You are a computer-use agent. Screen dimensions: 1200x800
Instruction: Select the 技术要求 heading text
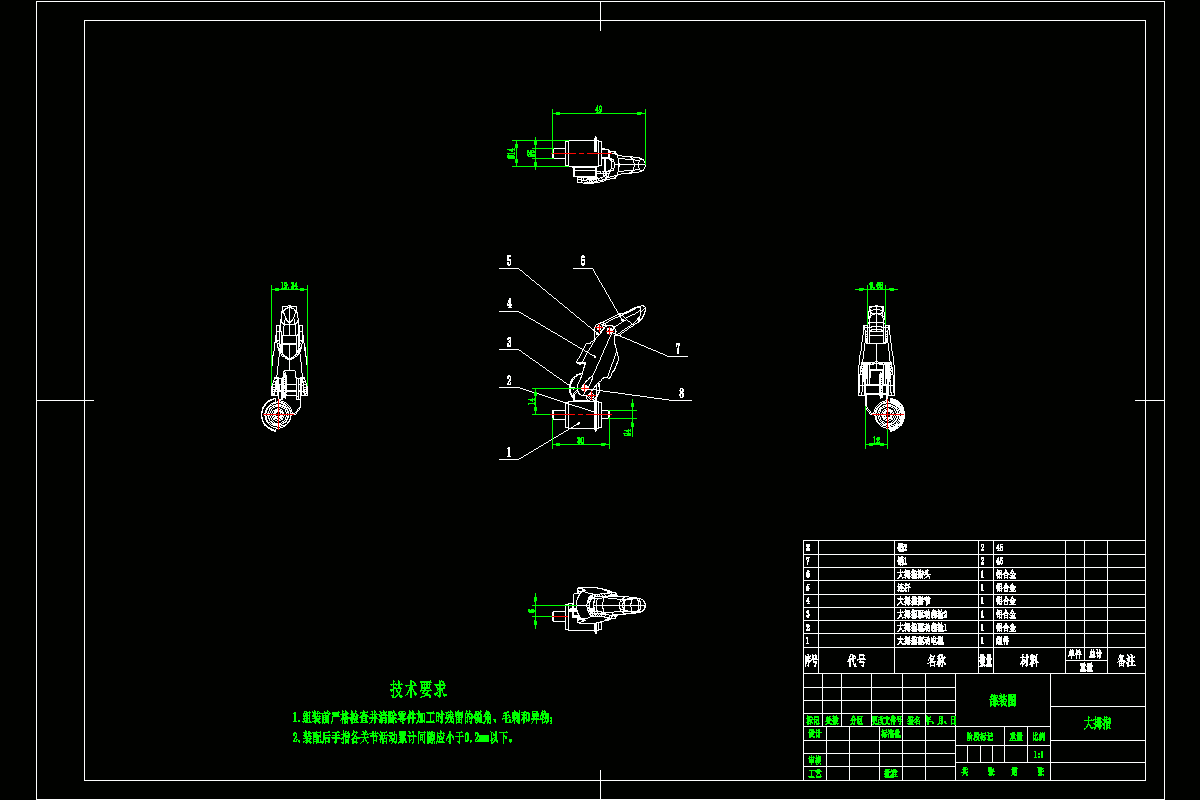(x=419, y=689)
